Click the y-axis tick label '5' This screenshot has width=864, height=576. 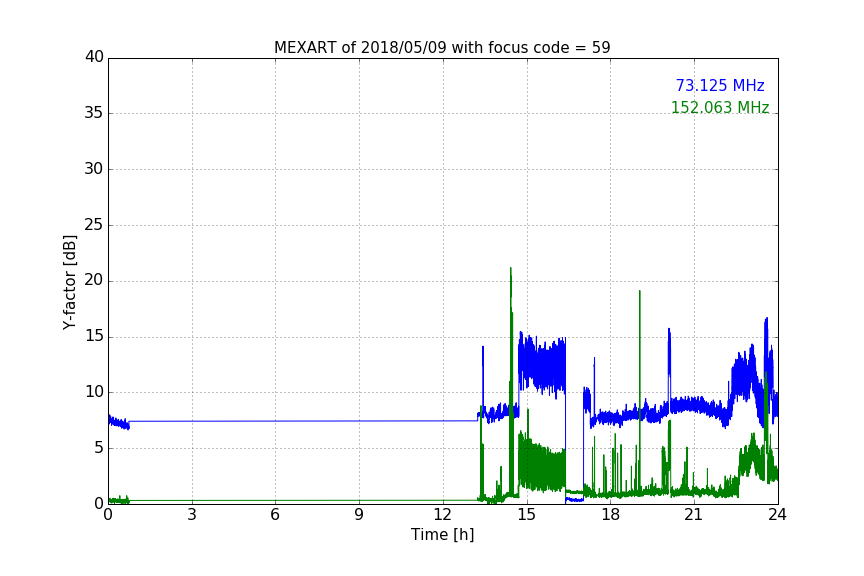coord(99,448)
